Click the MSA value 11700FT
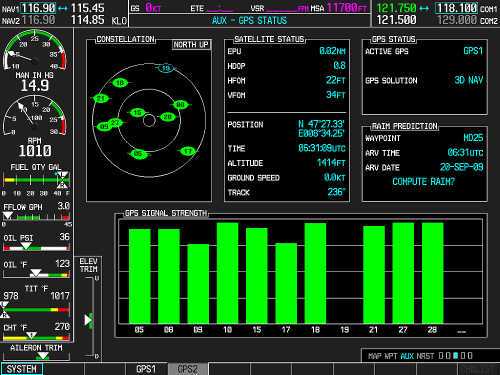500x375 pixels. tap(347, 7)
